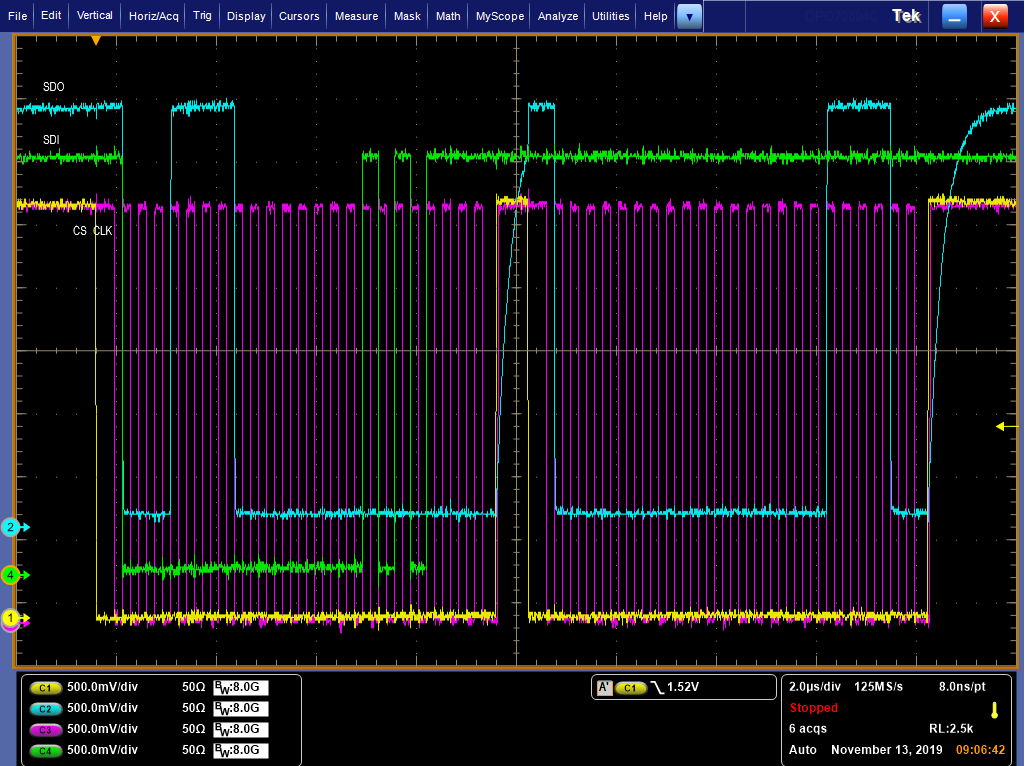1025x766 pixels.
Task: Click the C1 bandwidth 8.0G field
Action: 240,688
